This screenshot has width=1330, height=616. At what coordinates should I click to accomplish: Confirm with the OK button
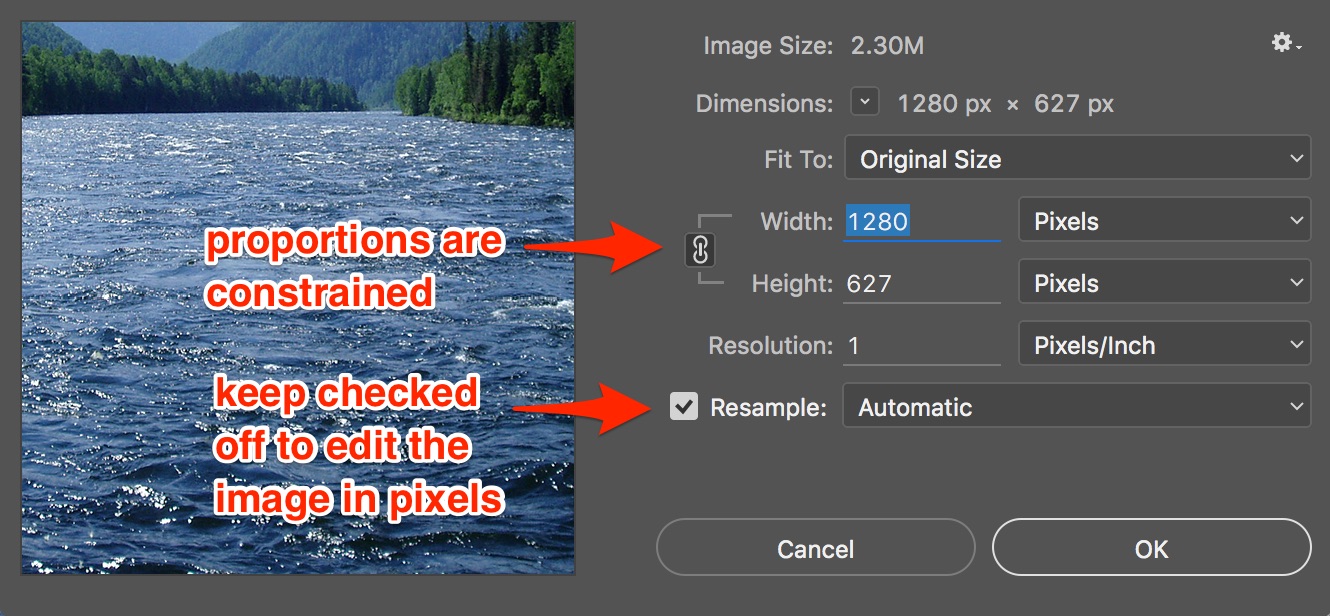coord(1151,549)
